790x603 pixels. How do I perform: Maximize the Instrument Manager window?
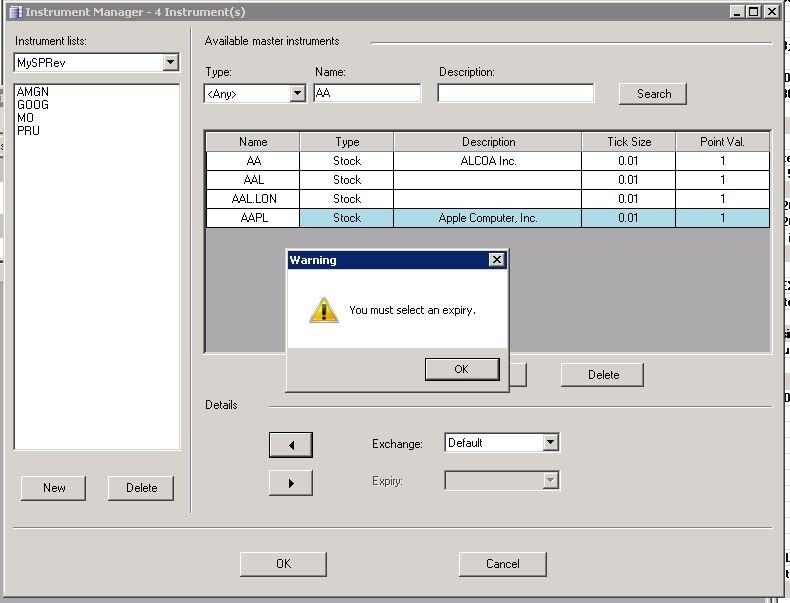pyautogui.click(x=754, y=12)
